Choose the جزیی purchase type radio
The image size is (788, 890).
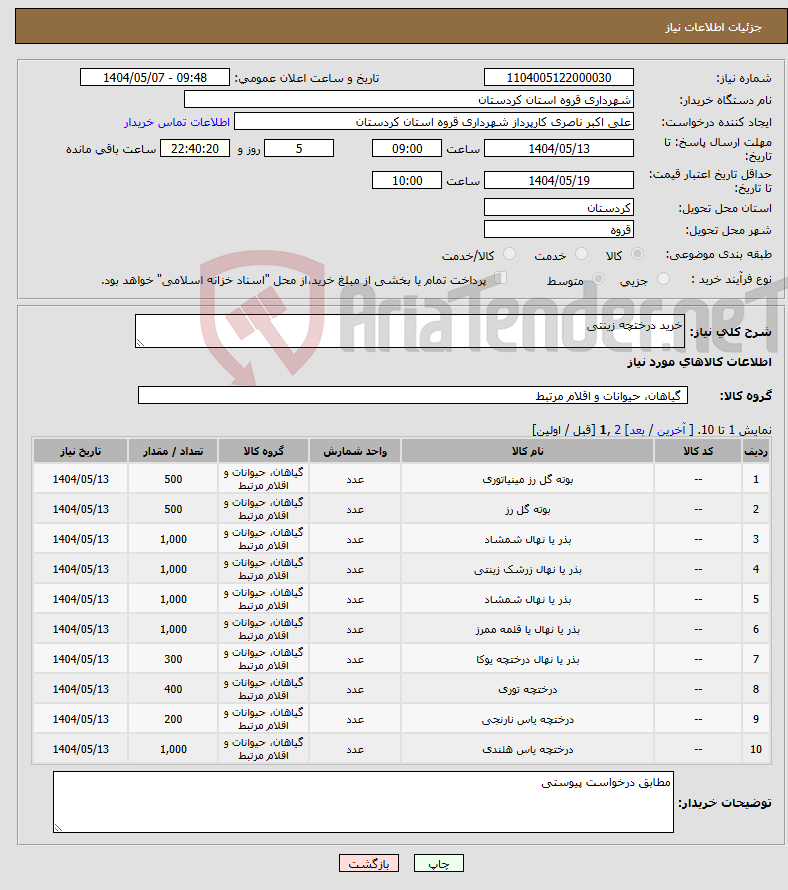663,279
